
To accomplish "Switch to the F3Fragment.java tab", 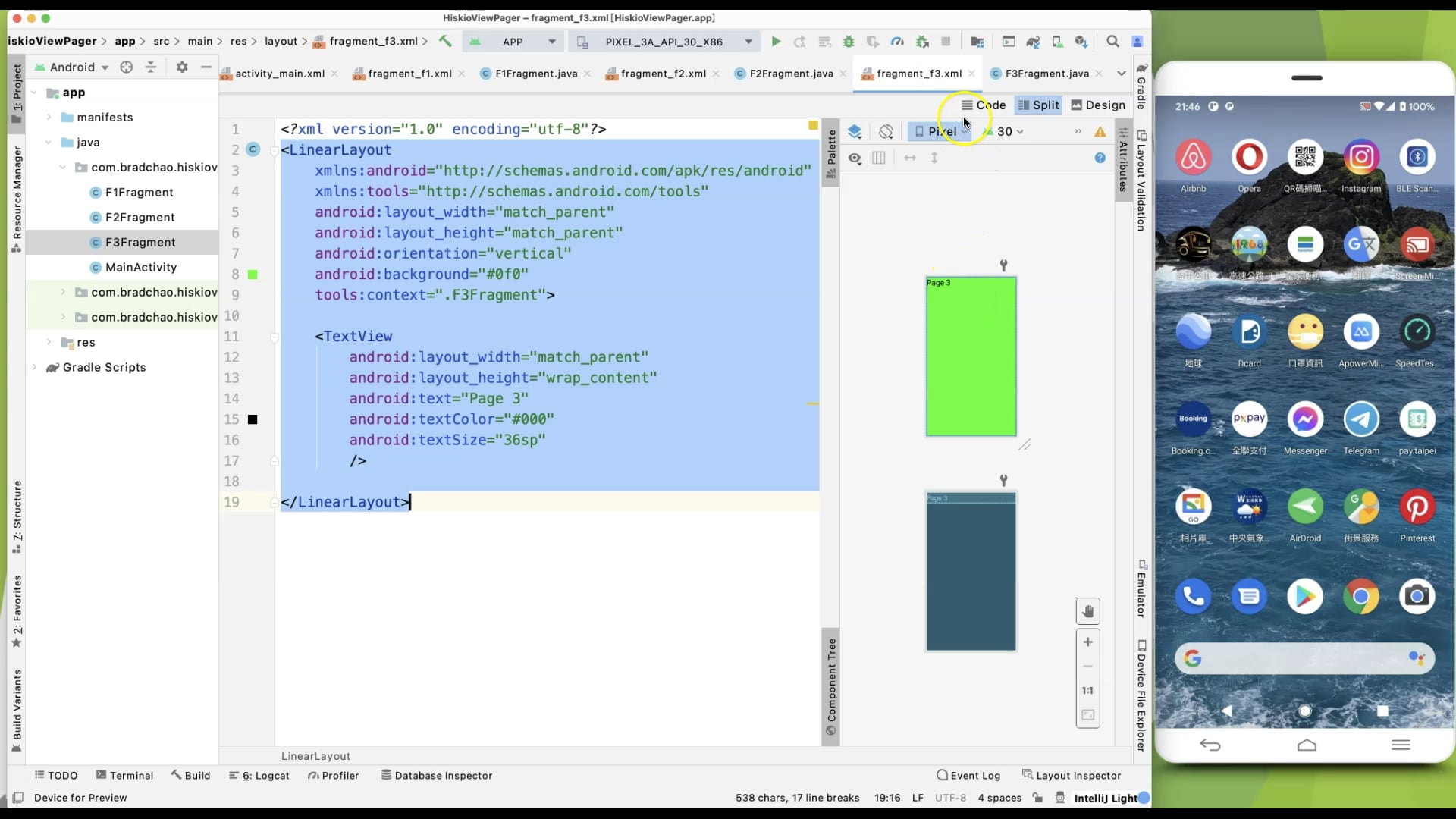I will click(1046, 74).
